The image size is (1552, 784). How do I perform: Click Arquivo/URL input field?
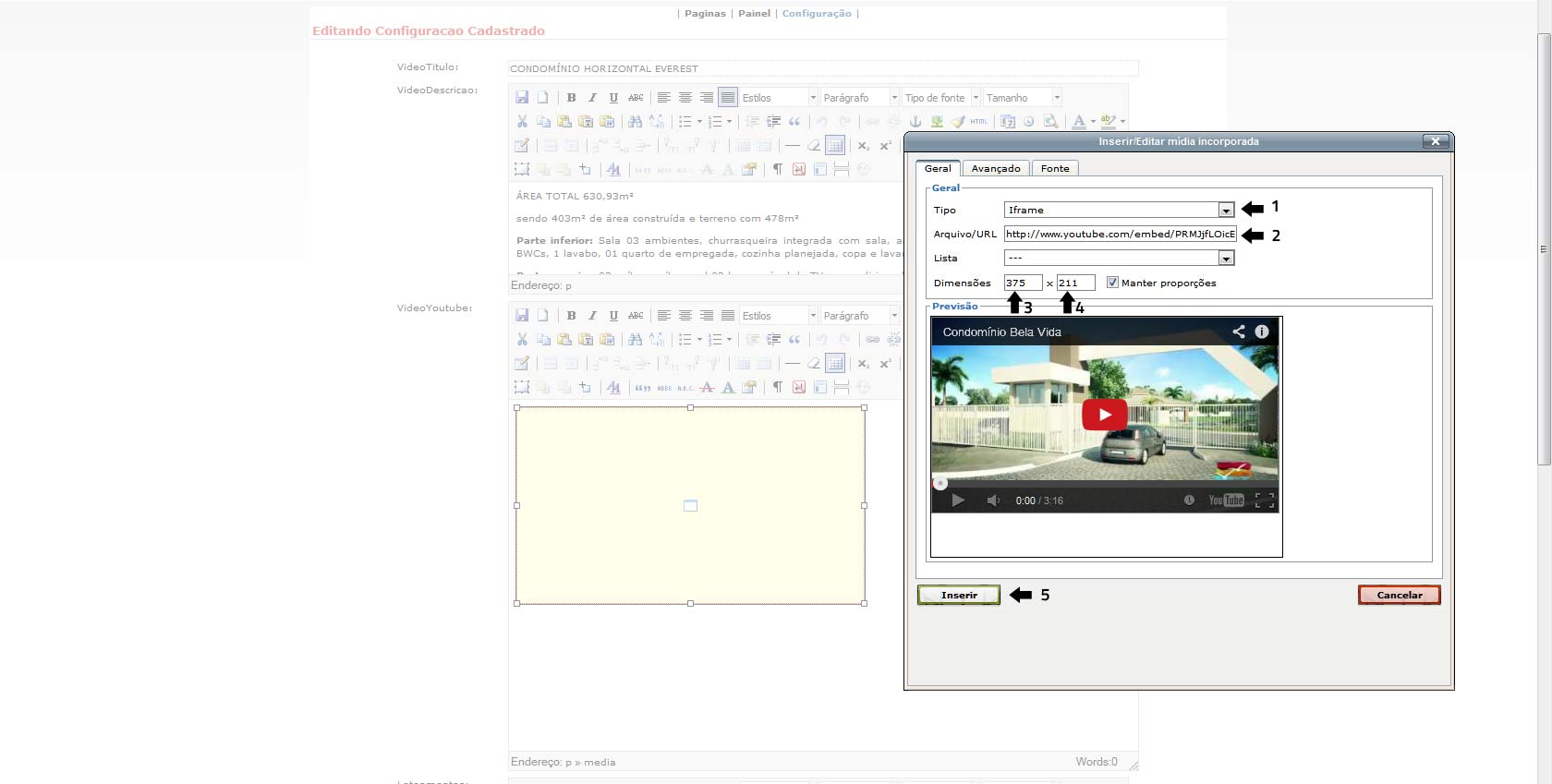[1120, 234]
